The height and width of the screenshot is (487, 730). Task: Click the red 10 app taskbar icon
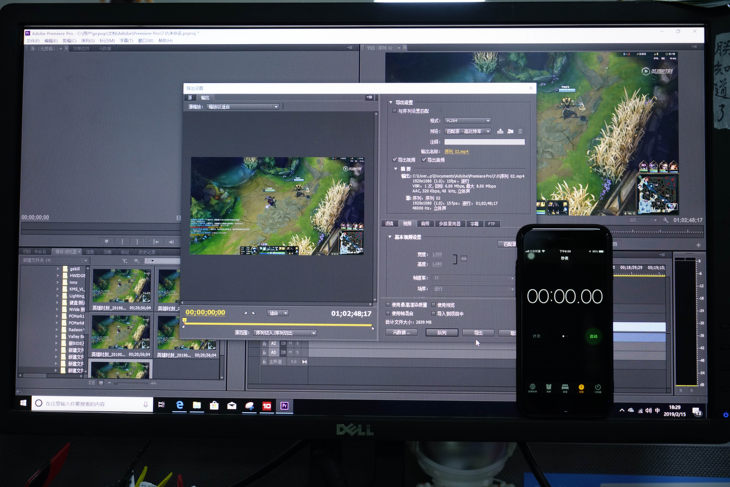267,406
